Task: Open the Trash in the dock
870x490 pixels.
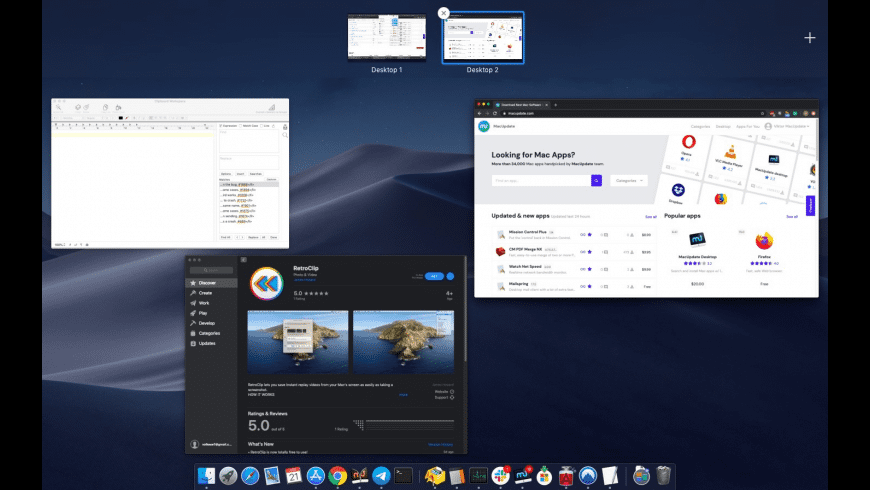Action: coord(663,476)
